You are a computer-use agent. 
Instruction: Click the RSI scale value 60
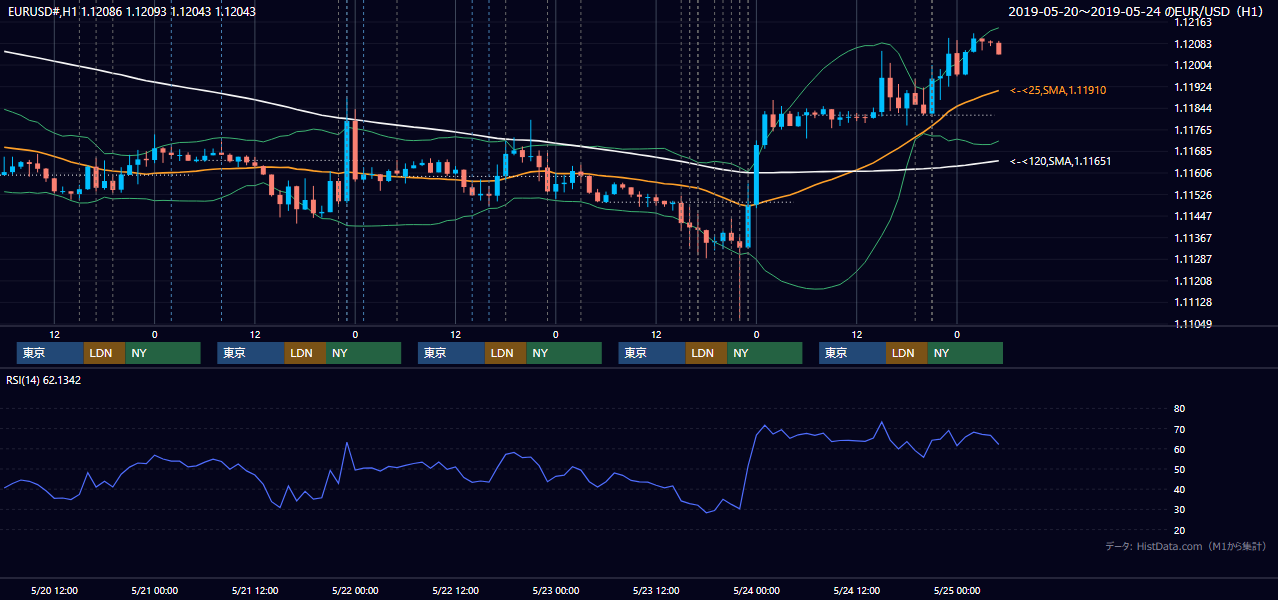pyautogui.click(x=1179, y=449)
